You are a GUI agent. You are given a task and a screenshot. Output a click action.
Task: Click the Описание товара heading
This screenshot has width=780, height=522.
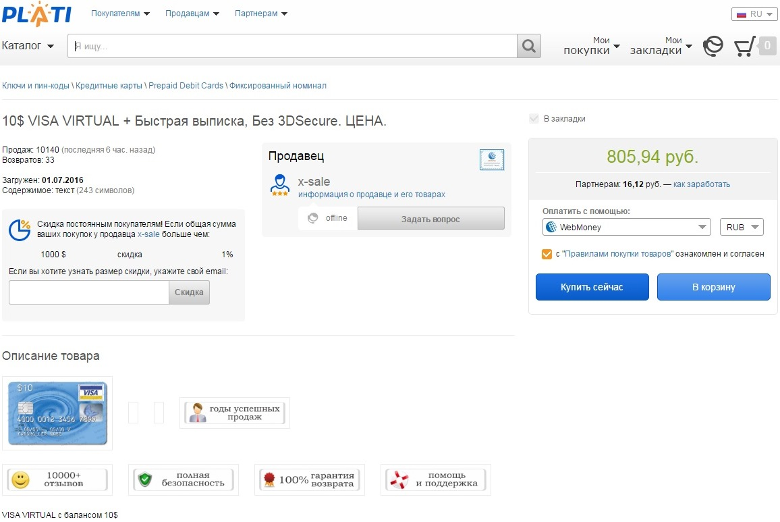pyautogui.click(x=51, y=356)
